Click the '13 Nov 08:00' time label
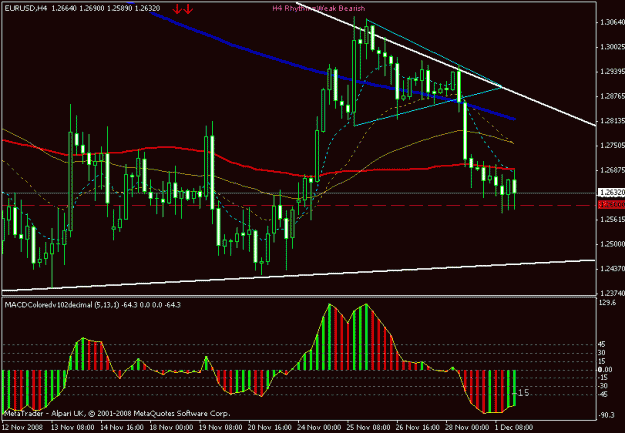The height and width of the screenshot is (433, 625). point(72,427)
